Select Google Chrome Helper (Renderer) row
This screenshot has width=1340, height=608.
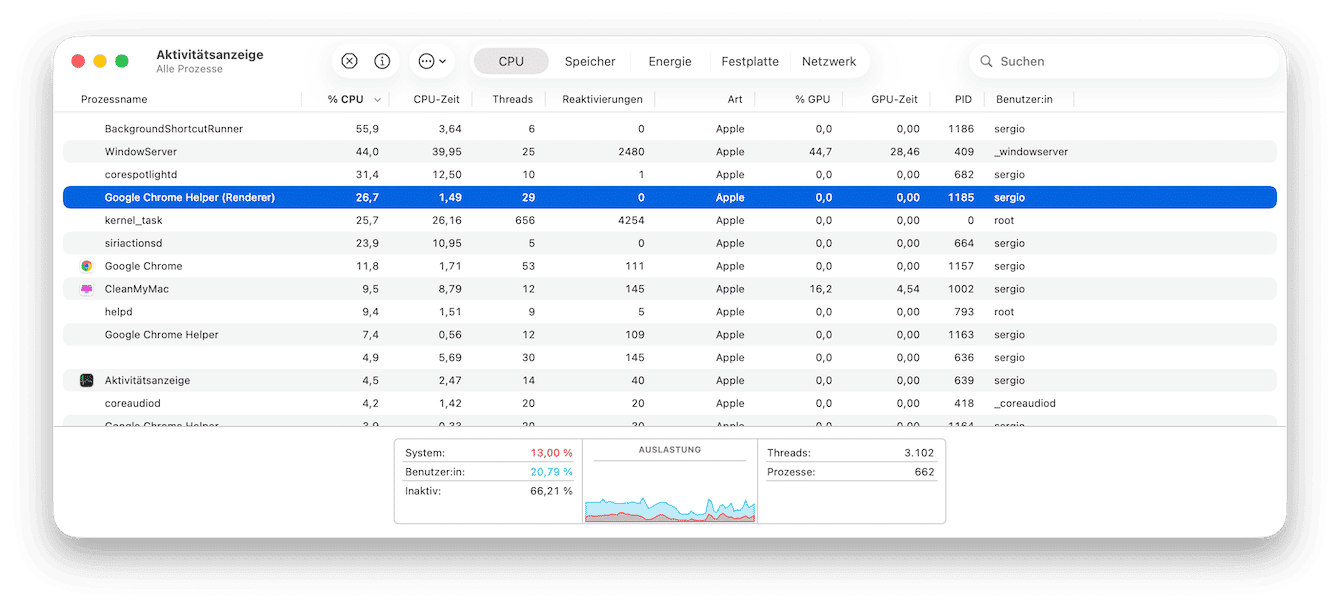coord(670,198)
